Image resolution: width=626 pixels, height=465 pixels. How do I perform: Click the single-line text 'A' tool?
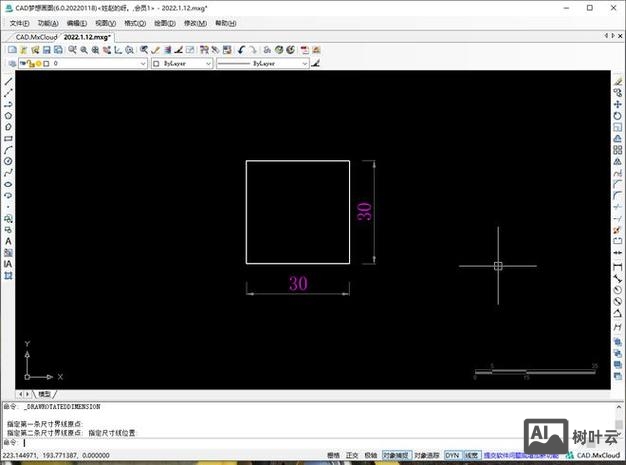point(8,241)
